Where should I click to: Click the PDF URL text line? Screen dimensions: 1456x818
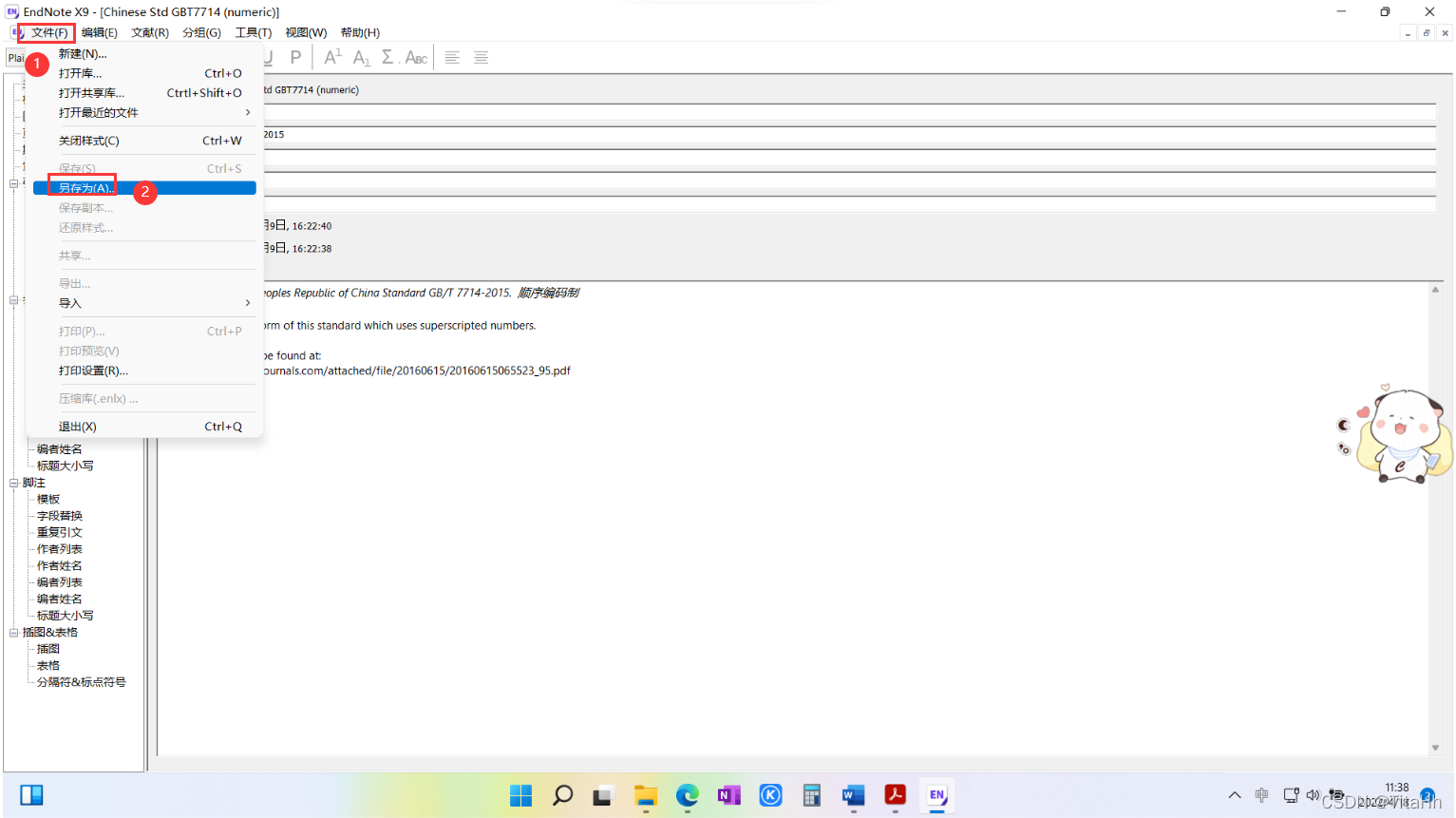(x=417, y=371)
